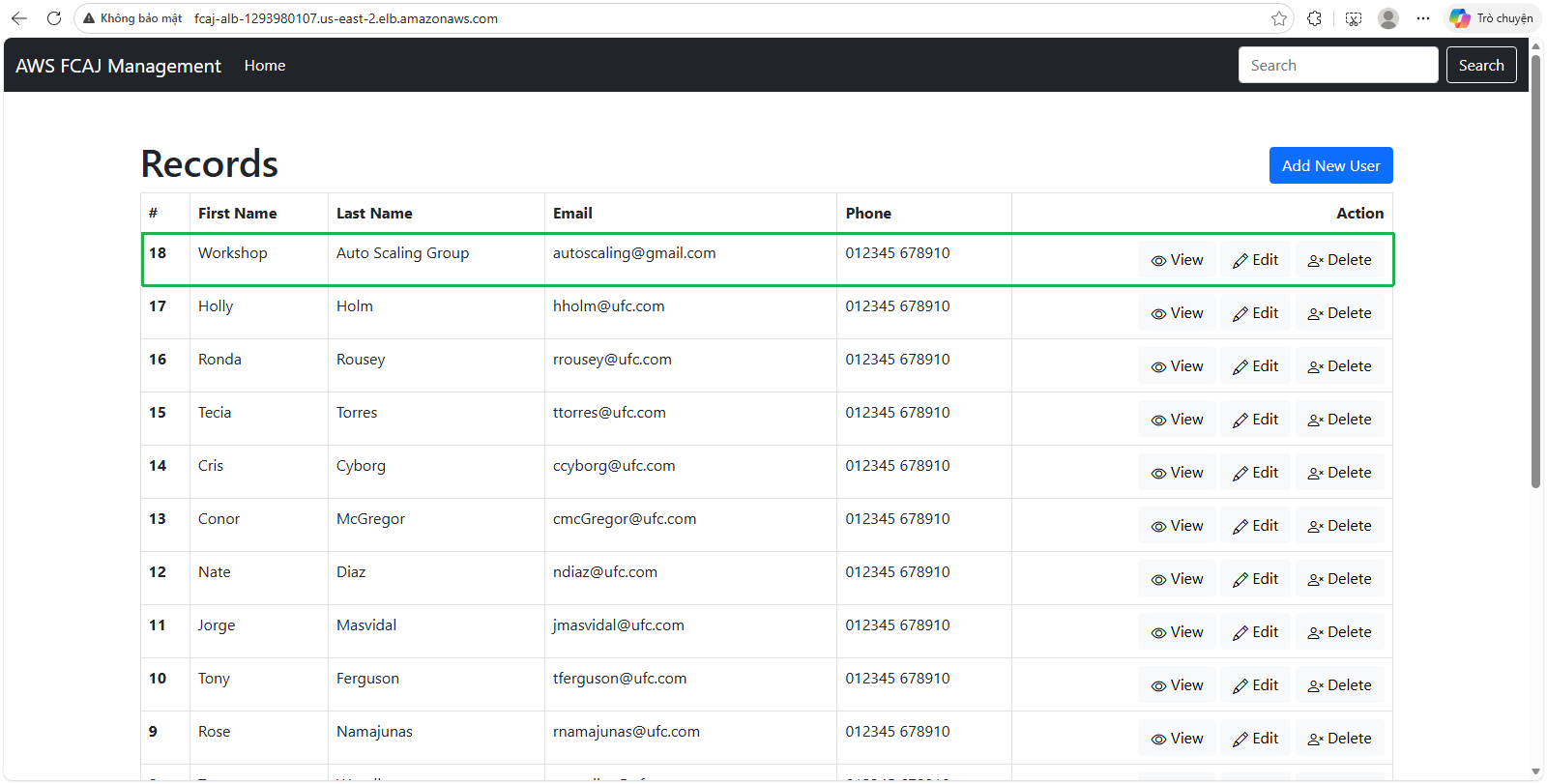The image size is (1547, 784).
Task: View Jorge Masvidal record
Action: (1177, 632)
